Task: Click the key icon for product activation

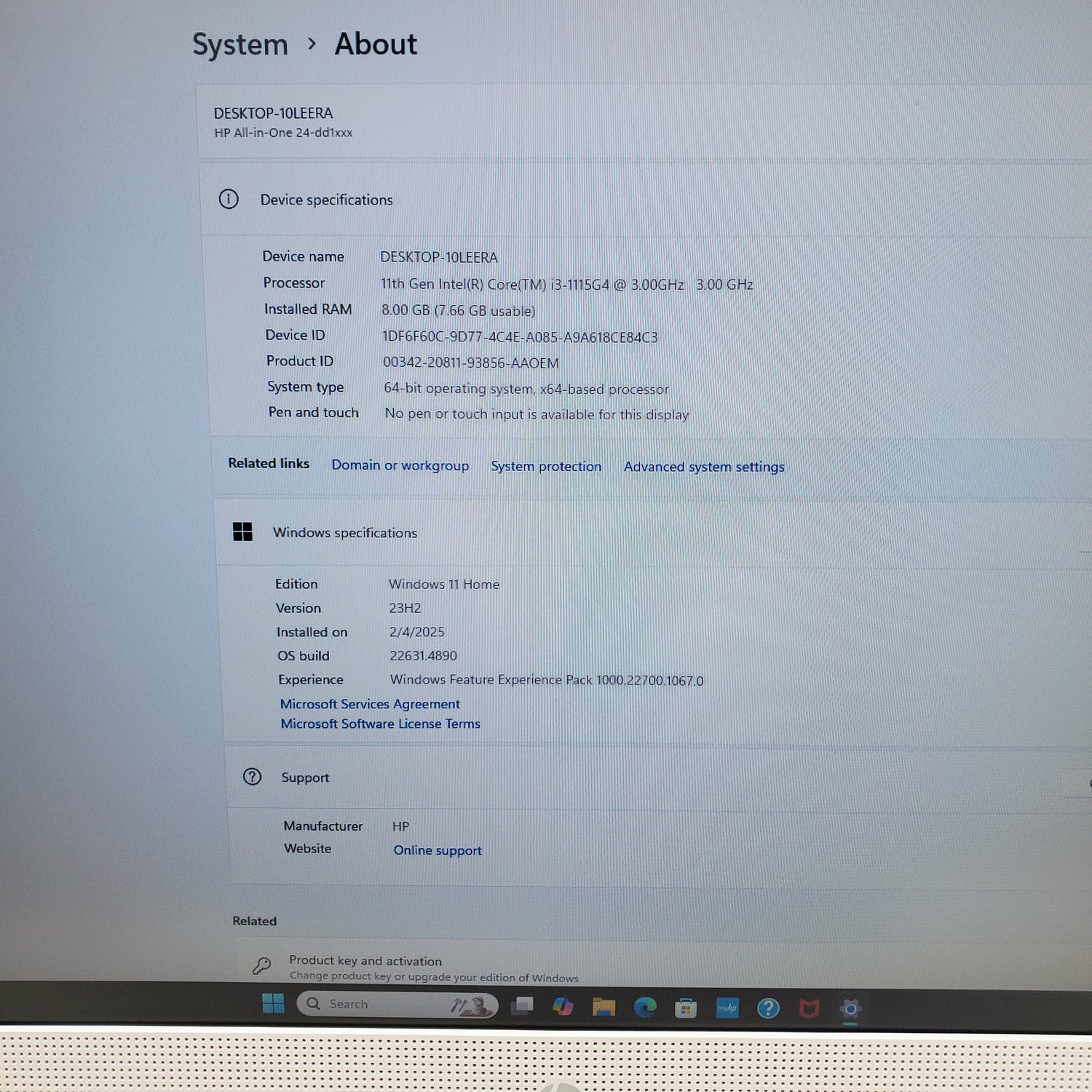Action: [x=261, y=966]
